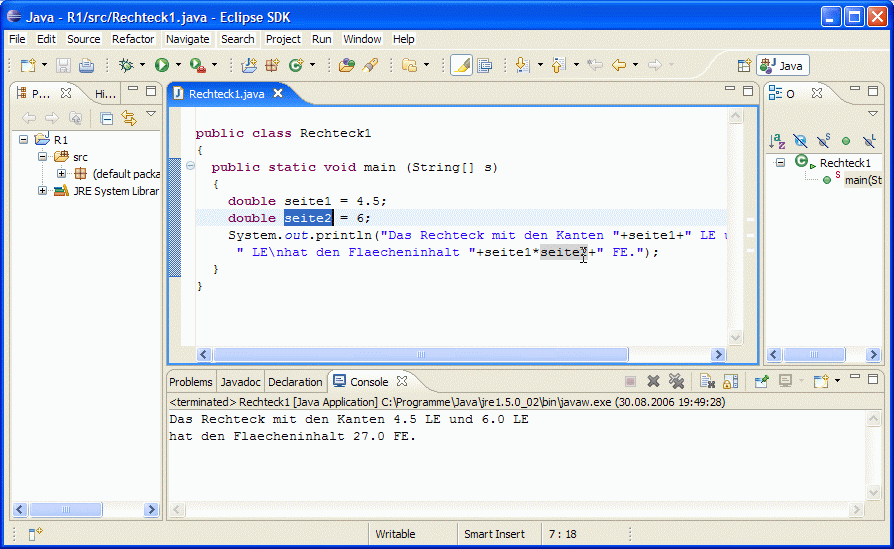This screenshot has width=894, height=549.
Task: Clear the Console output
Action: 705,381
